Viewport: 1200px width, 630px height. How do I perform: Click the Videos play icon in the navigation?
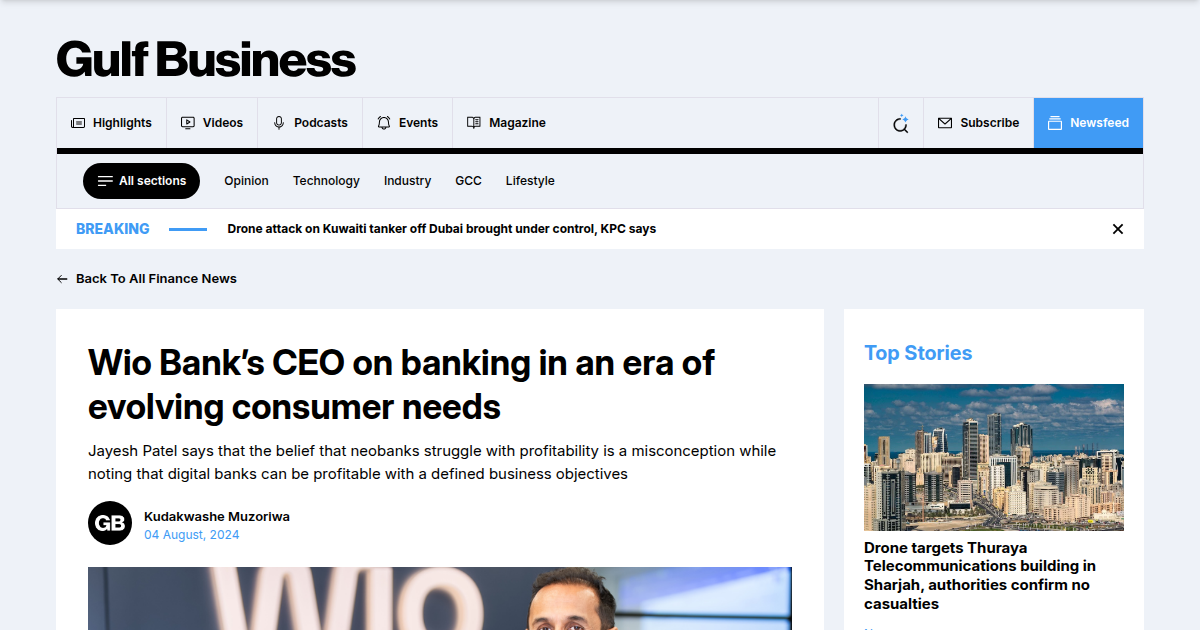pos(187,122)
